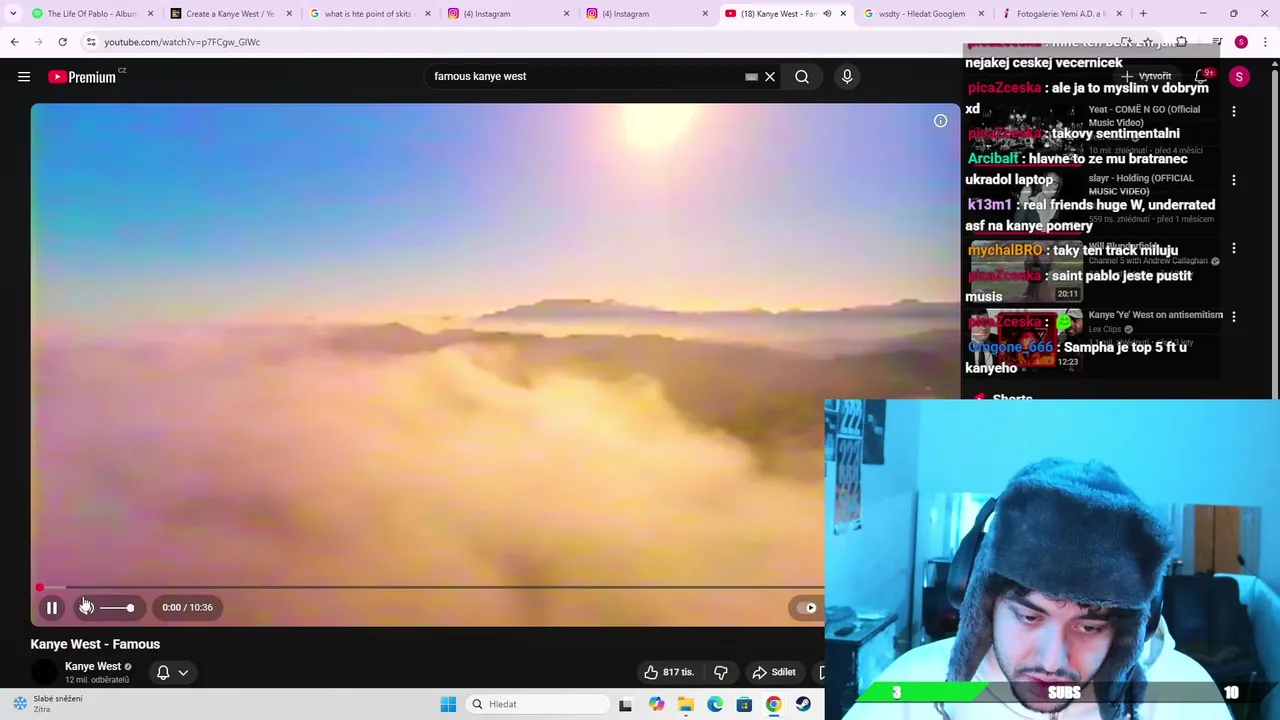Open Task View from the taskbar

625,705
